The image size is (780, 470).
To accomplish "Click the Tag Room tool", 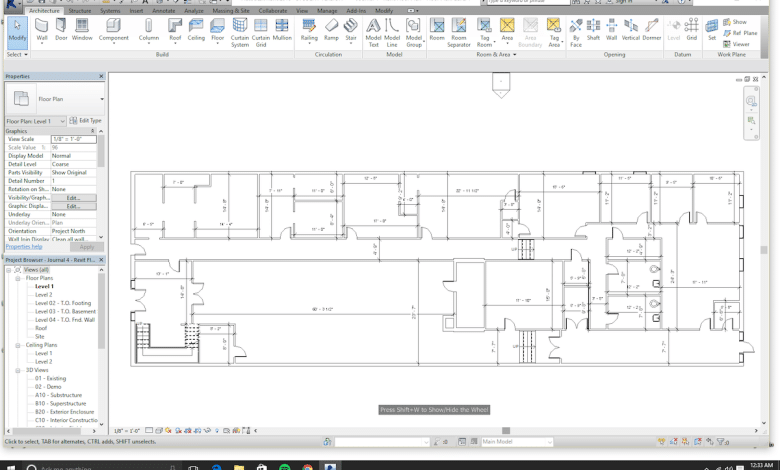I will pos(485,33).
